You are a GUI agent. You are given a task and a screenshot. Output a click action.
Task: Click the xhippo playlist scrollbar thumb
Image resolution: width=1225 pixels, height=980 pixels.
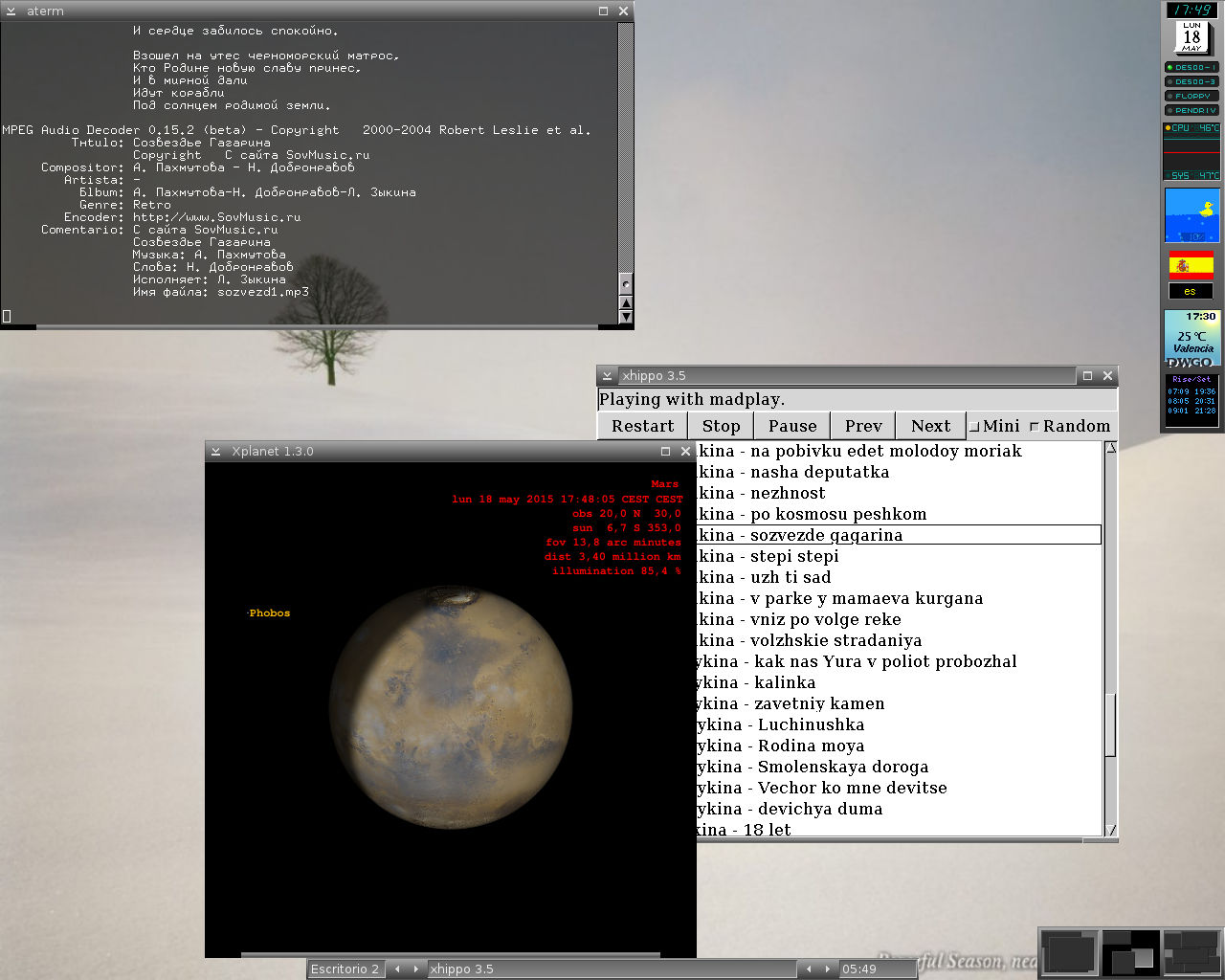point(1110,724)
